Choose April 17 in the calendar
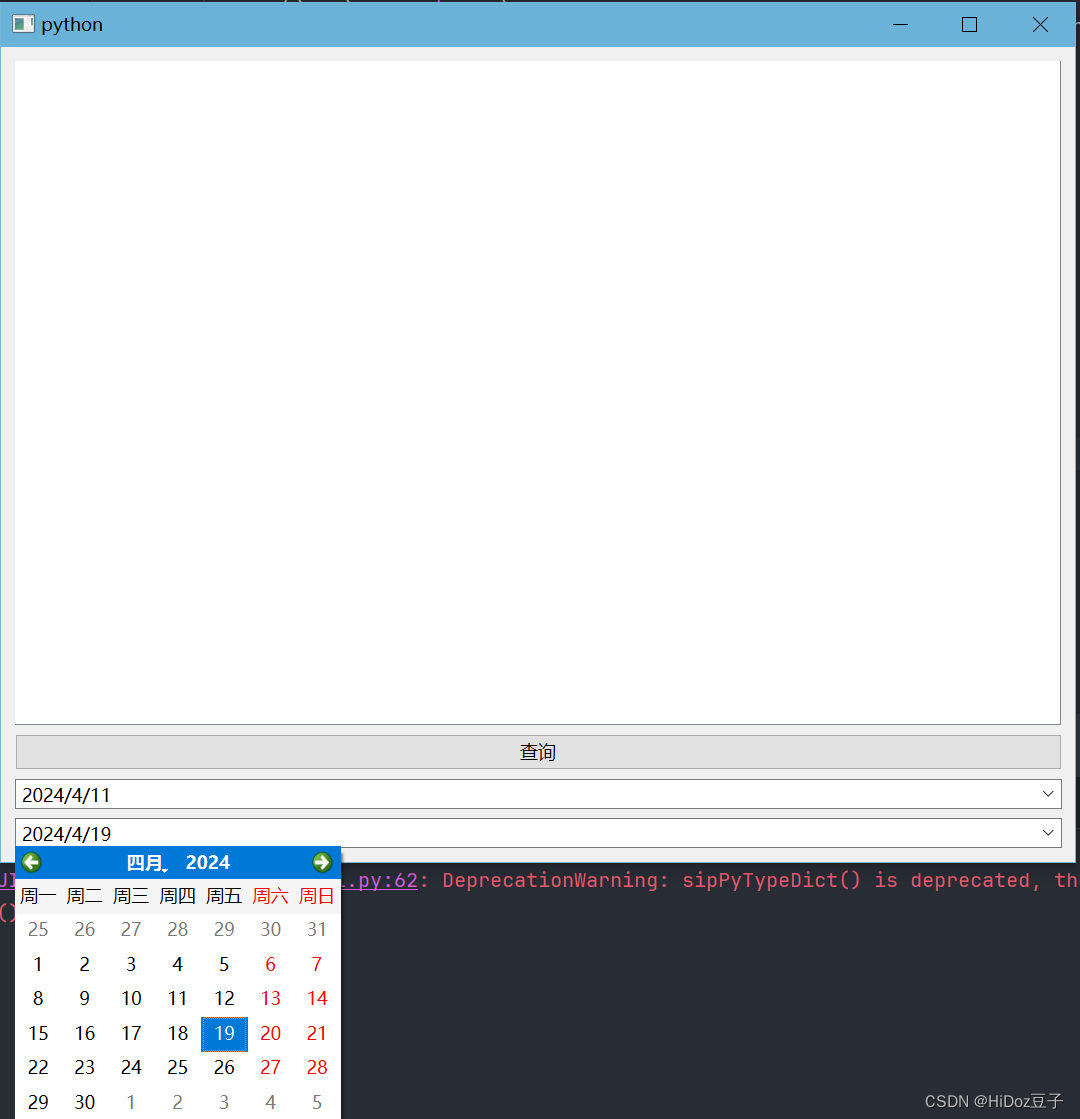 pos(131,1033)
